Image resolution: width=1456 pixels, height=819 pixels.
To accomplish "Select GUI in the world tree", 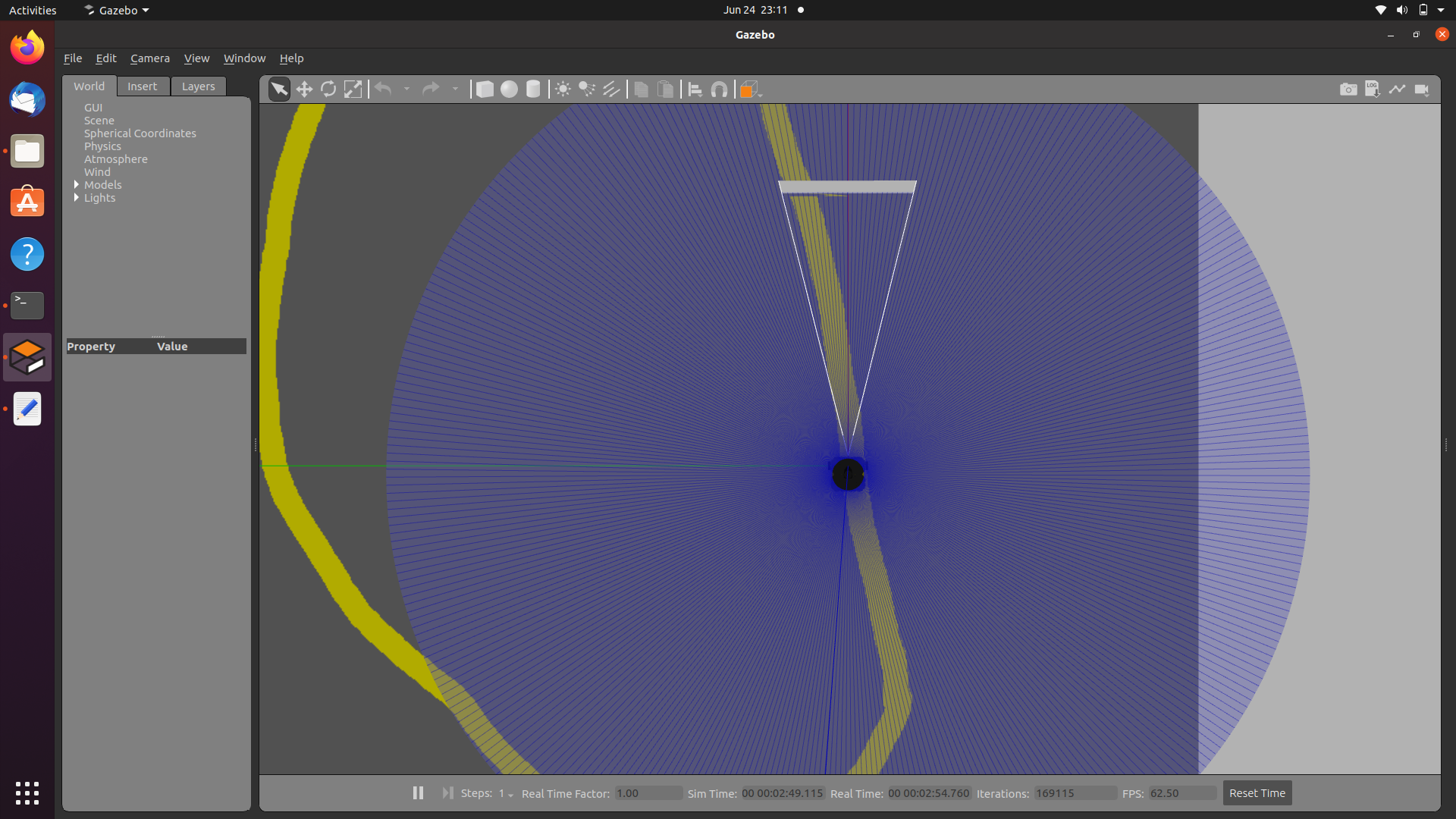I will point(93,108).
